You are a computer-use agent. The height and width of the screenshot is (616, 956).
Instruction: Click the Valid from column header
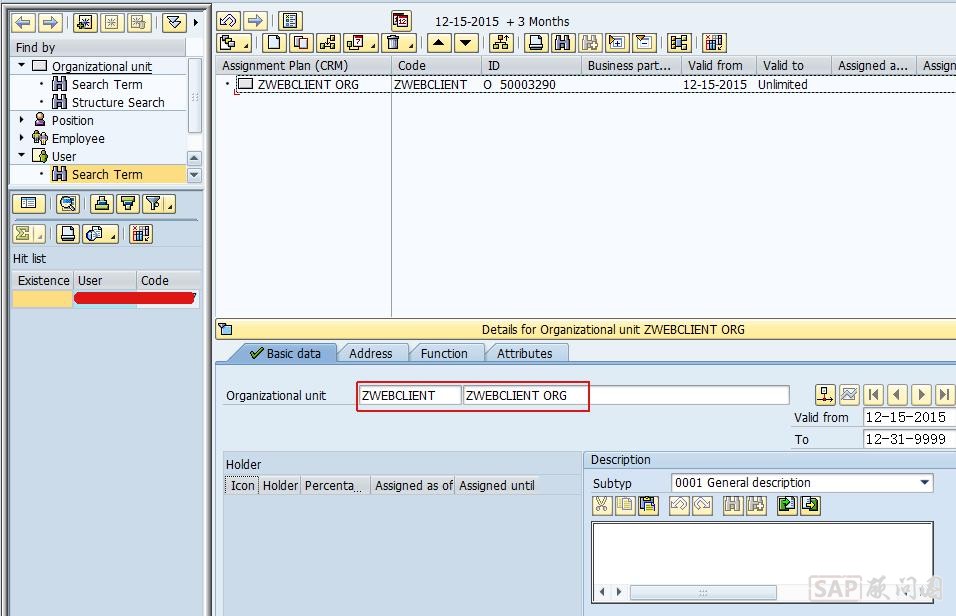pyautogui.click(x=715, y=65)
